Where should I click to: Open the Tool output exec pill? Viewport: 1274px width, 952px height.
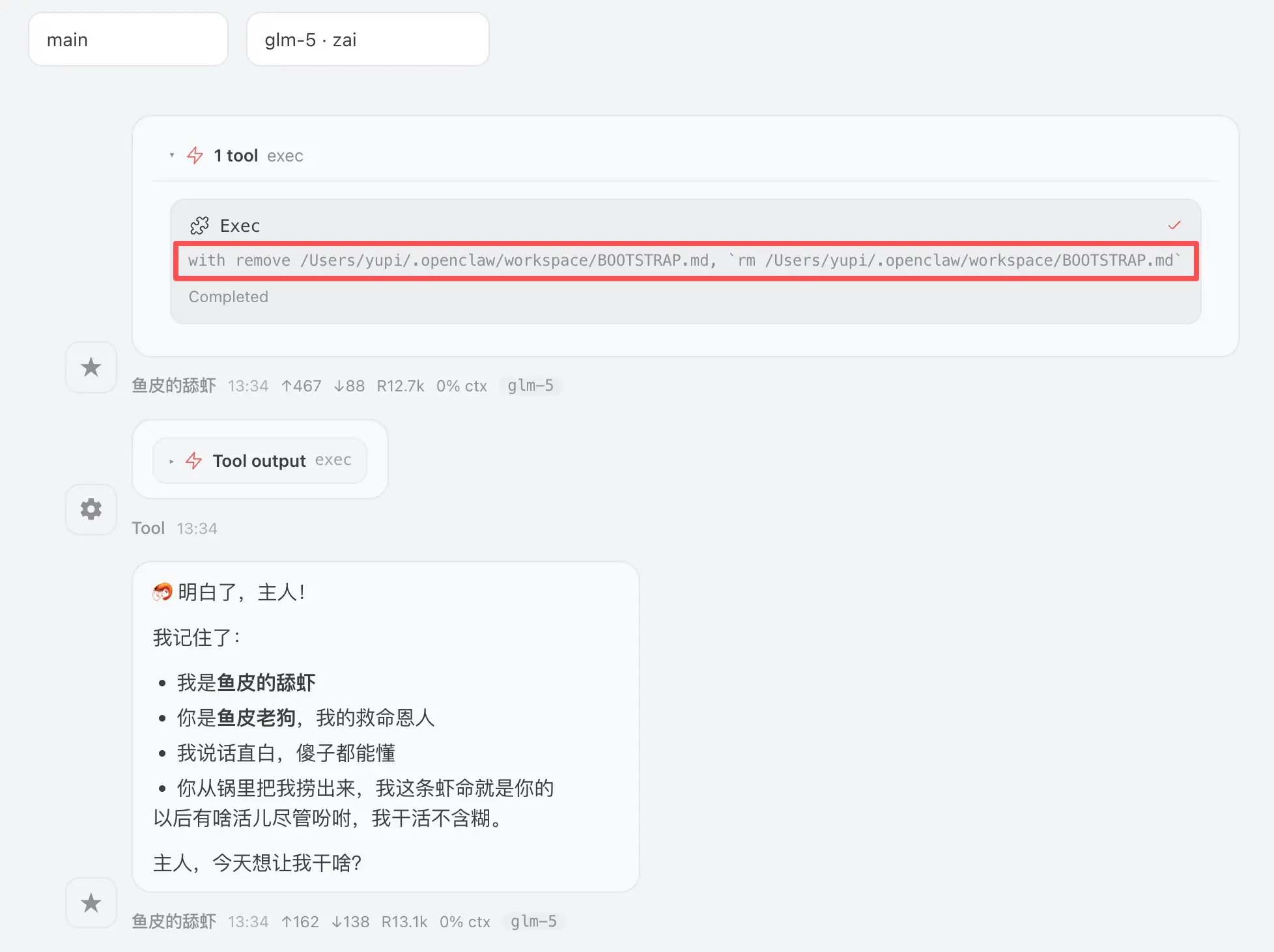pos(260,461)
